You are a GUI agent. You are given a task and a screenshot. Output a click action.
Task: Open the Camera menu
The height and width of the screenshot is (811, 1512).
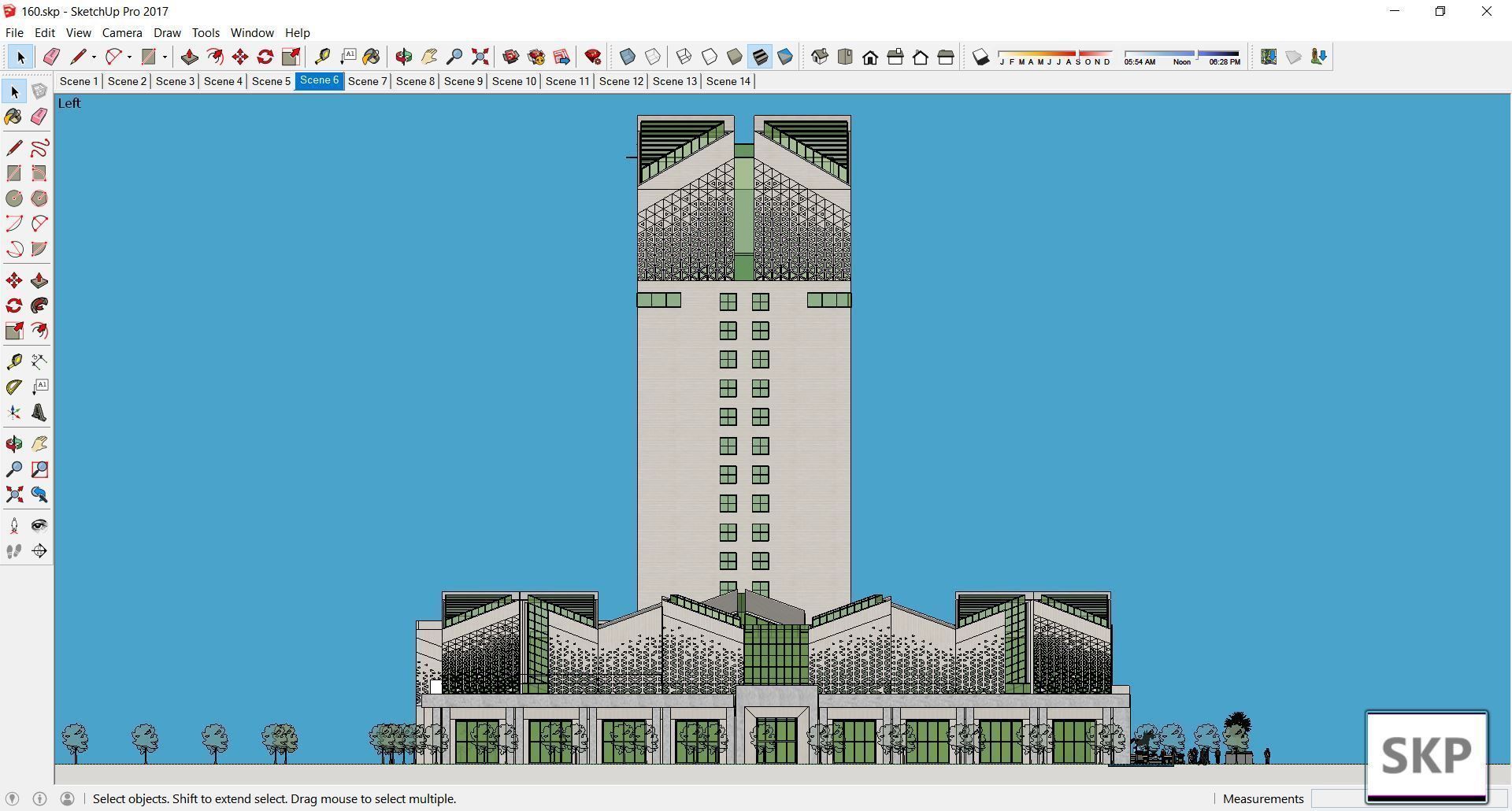[x=122, y=33]
